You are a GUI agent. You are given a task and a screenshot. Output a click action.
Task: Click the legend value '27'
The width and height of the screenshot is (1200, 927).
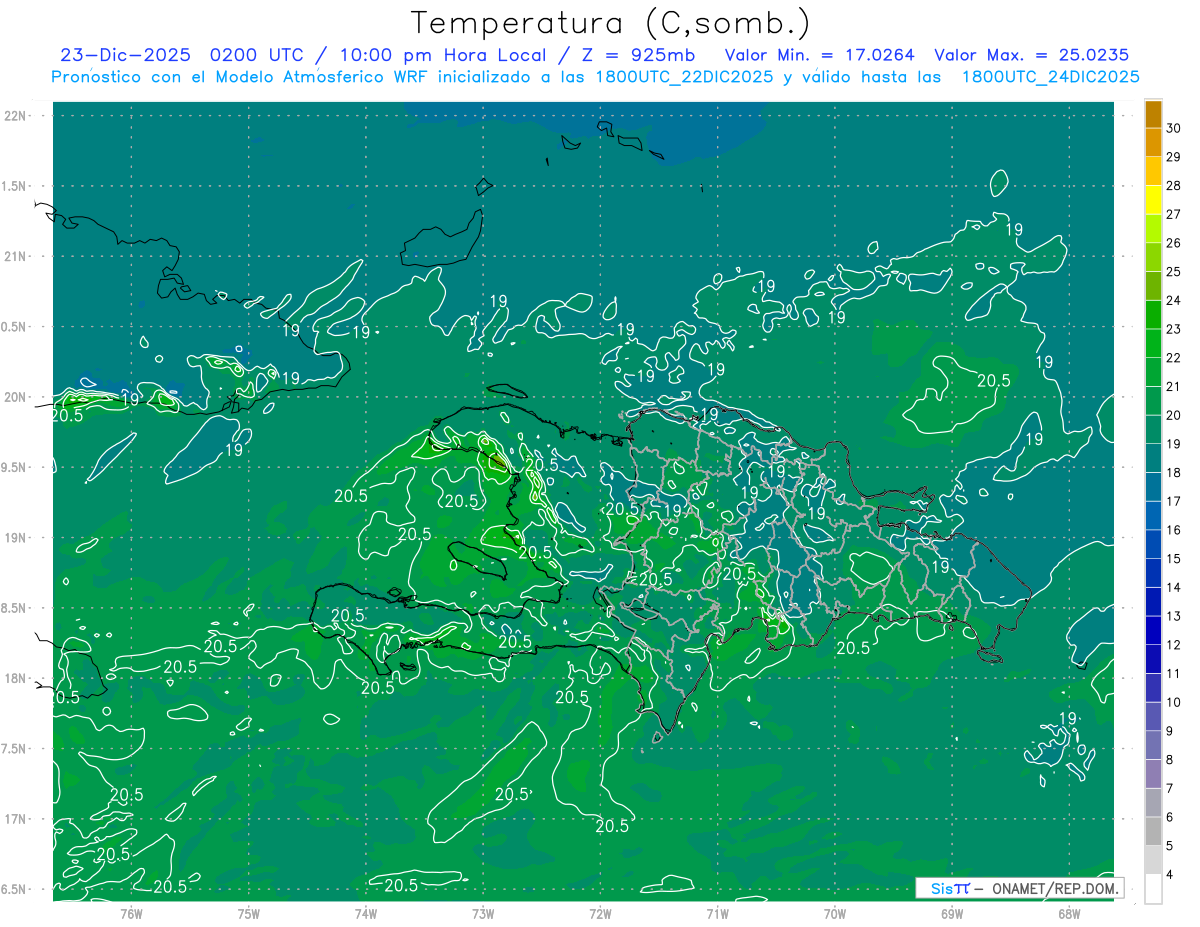[1175, 214]
